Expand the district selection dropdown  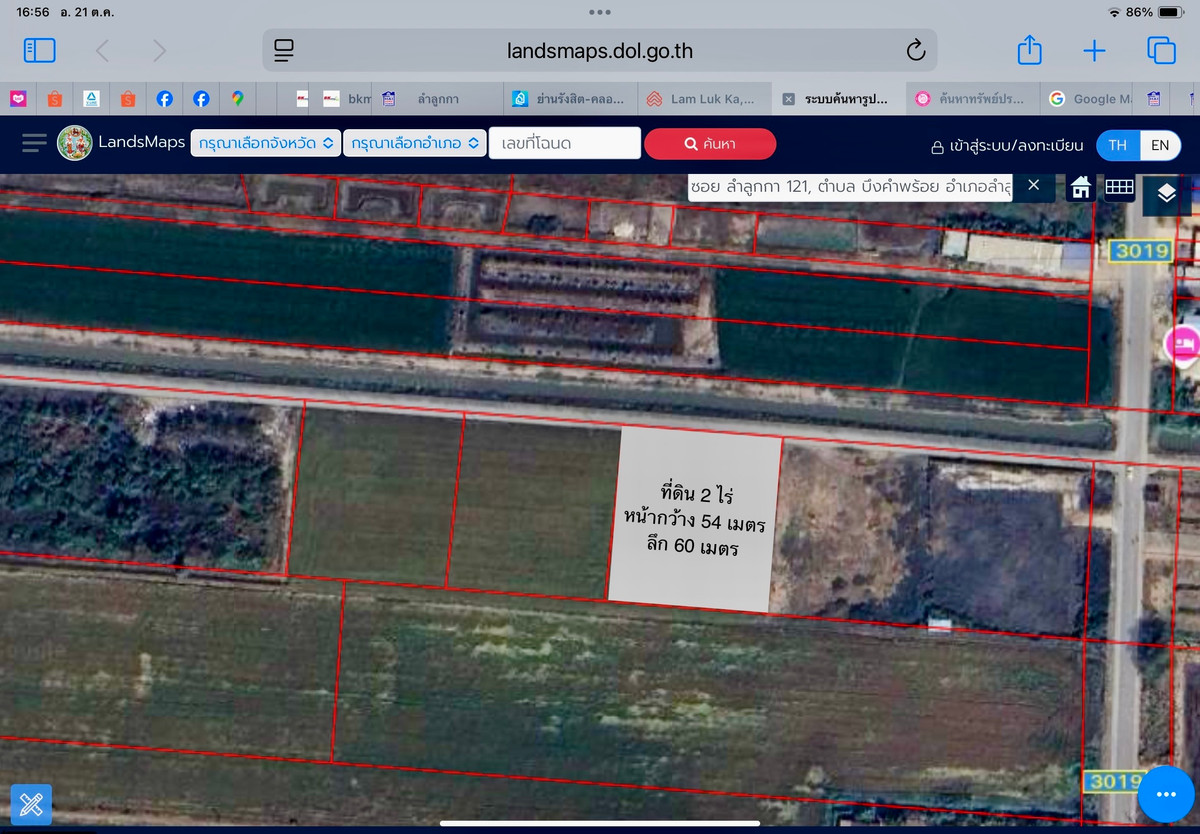point(415,143)
